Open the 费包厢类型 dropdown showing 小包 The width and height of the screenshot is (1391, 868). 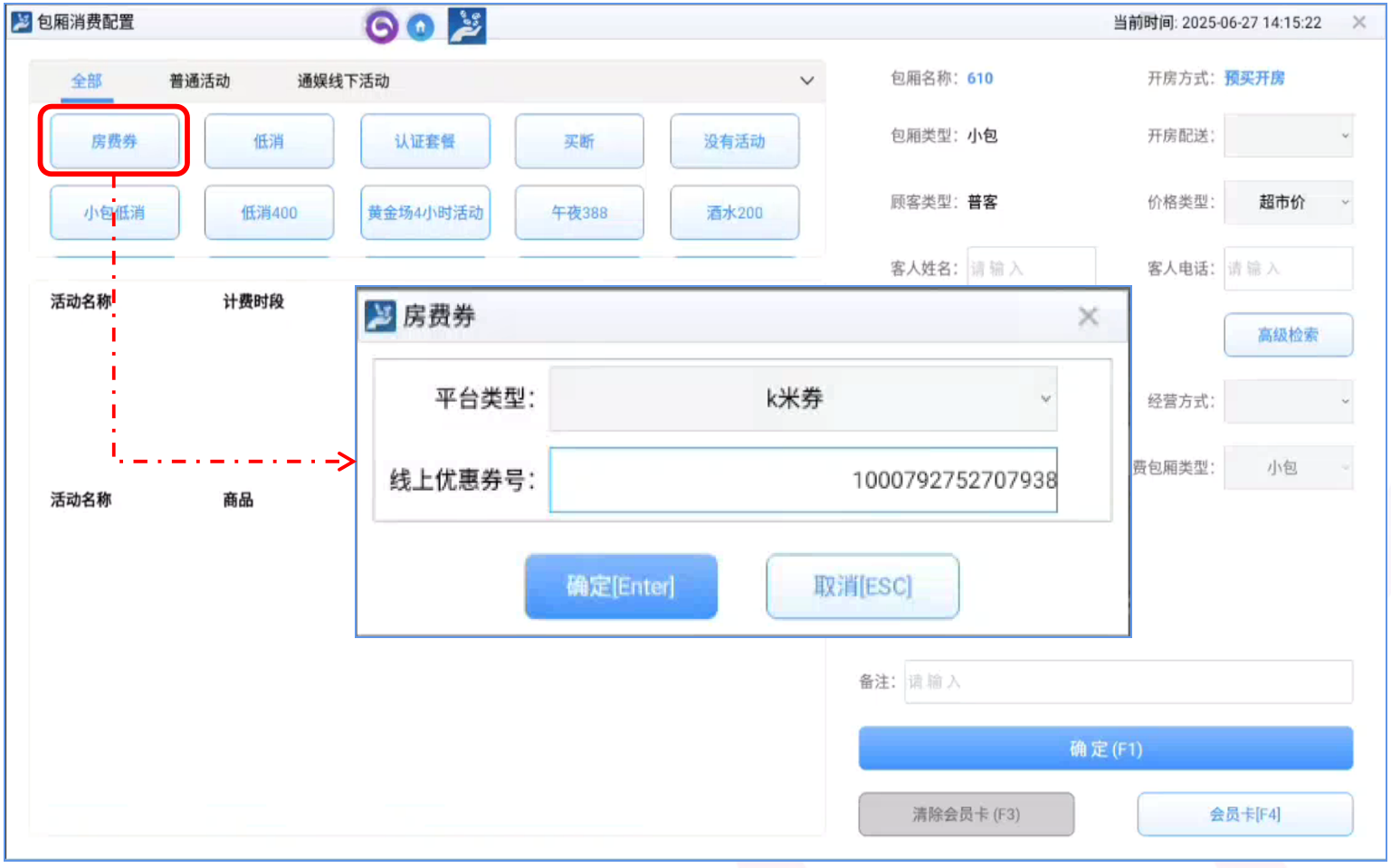click(x=1289, y=468)
